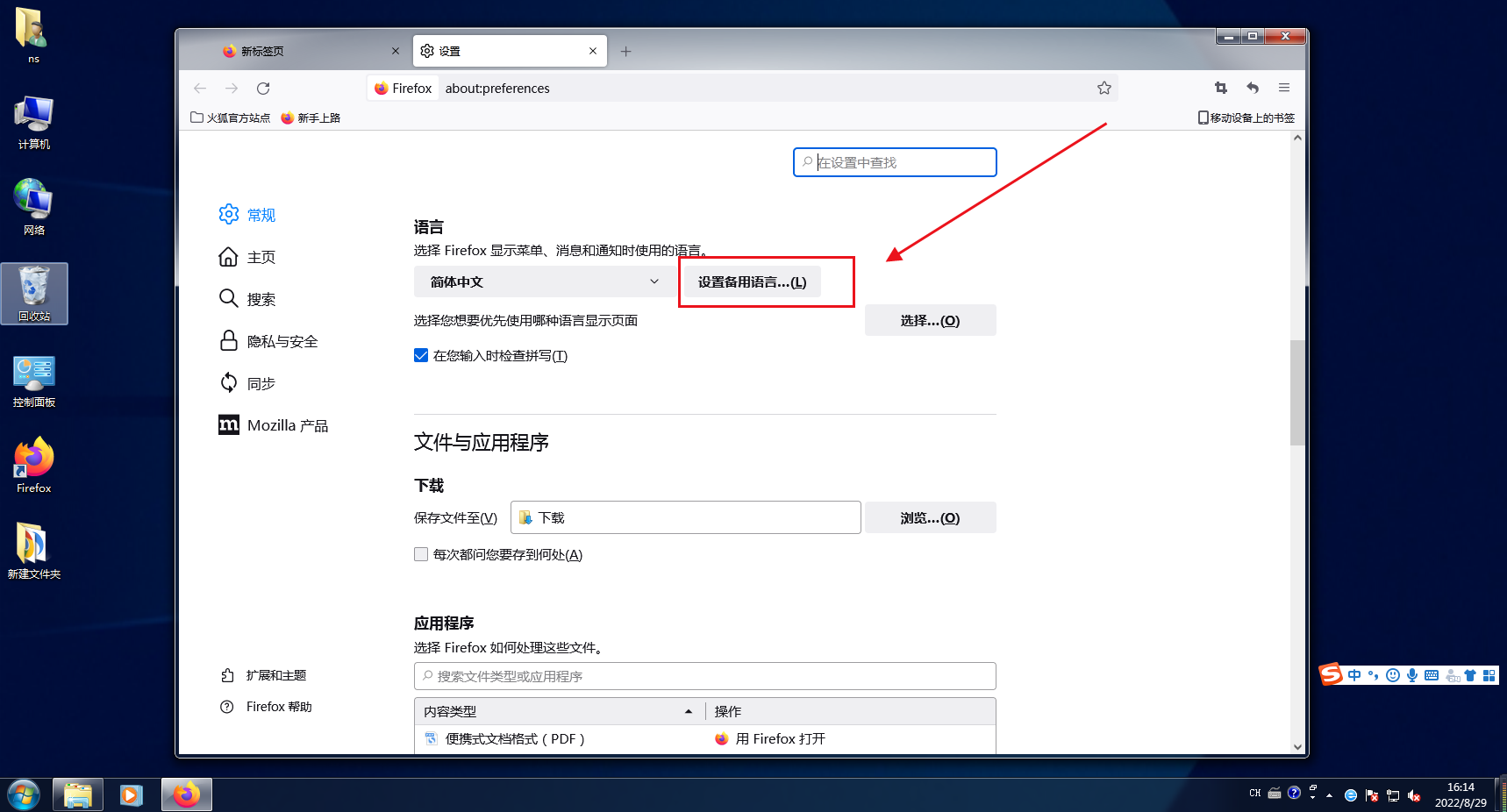
Task: Open Firefox 帮助 link
Action: tap(266, 707)
